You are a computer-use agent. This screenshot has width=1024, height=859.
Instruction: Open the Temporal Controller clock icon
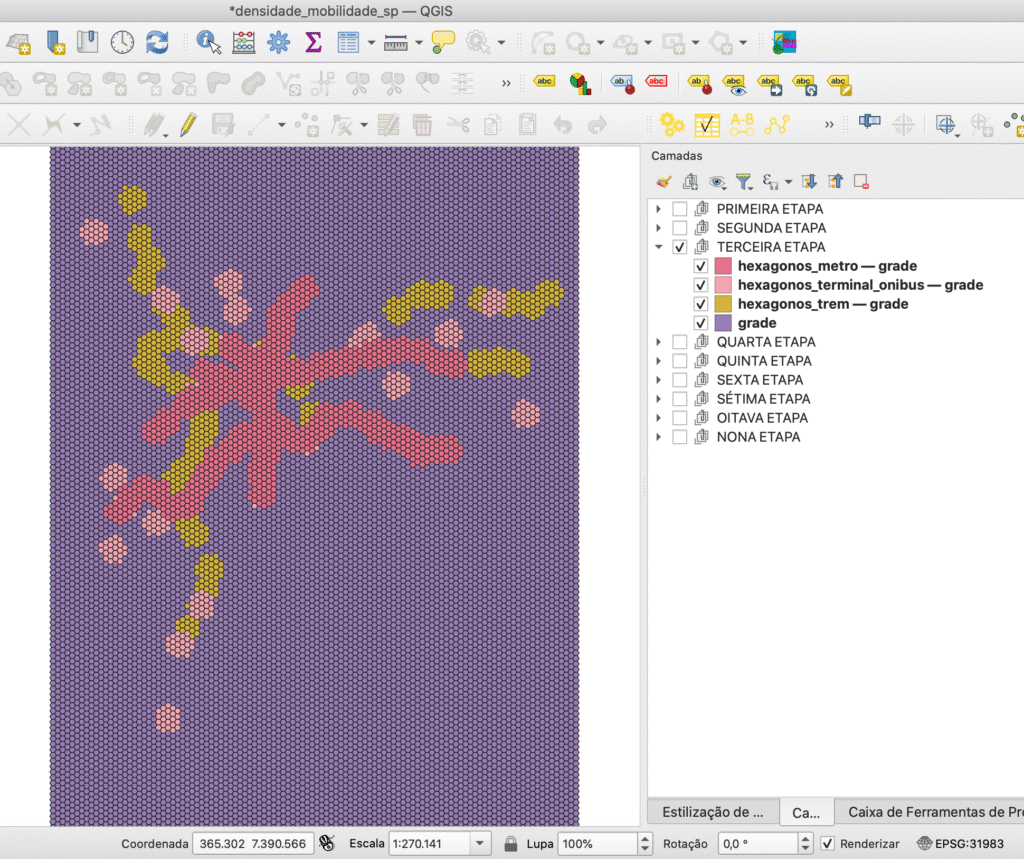pyautogui.click(x=122, y=42)
